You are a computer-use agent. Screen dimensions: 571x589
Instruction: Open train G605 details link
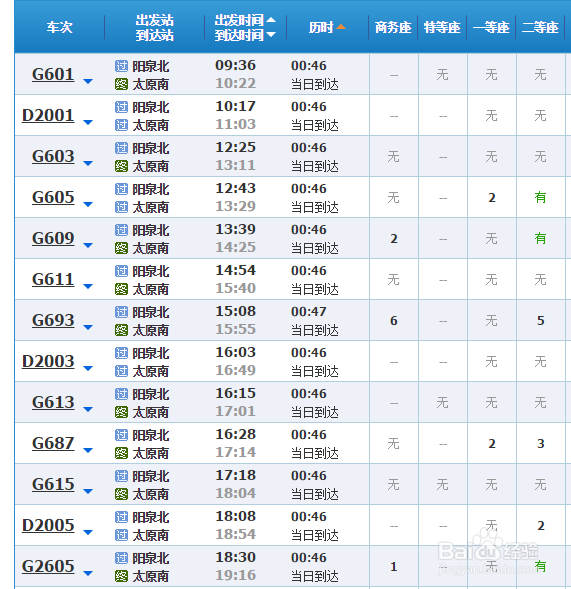(x=53, y=197)
